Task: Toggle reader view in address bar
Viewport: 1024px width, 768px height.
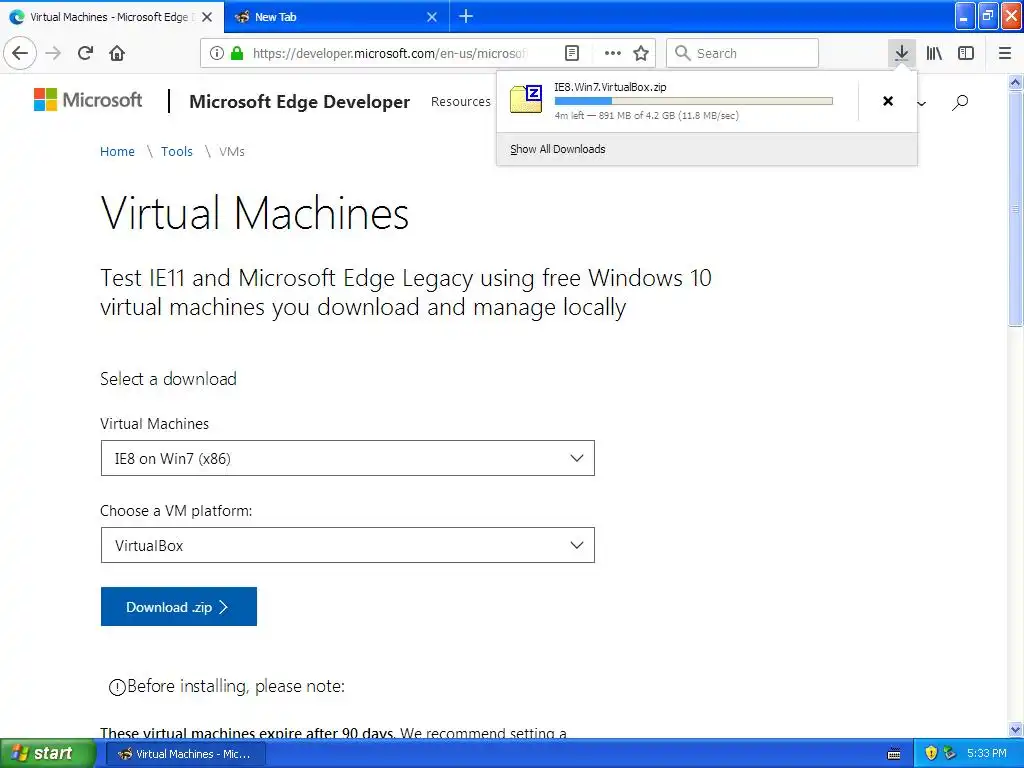Action: (571, 53)
